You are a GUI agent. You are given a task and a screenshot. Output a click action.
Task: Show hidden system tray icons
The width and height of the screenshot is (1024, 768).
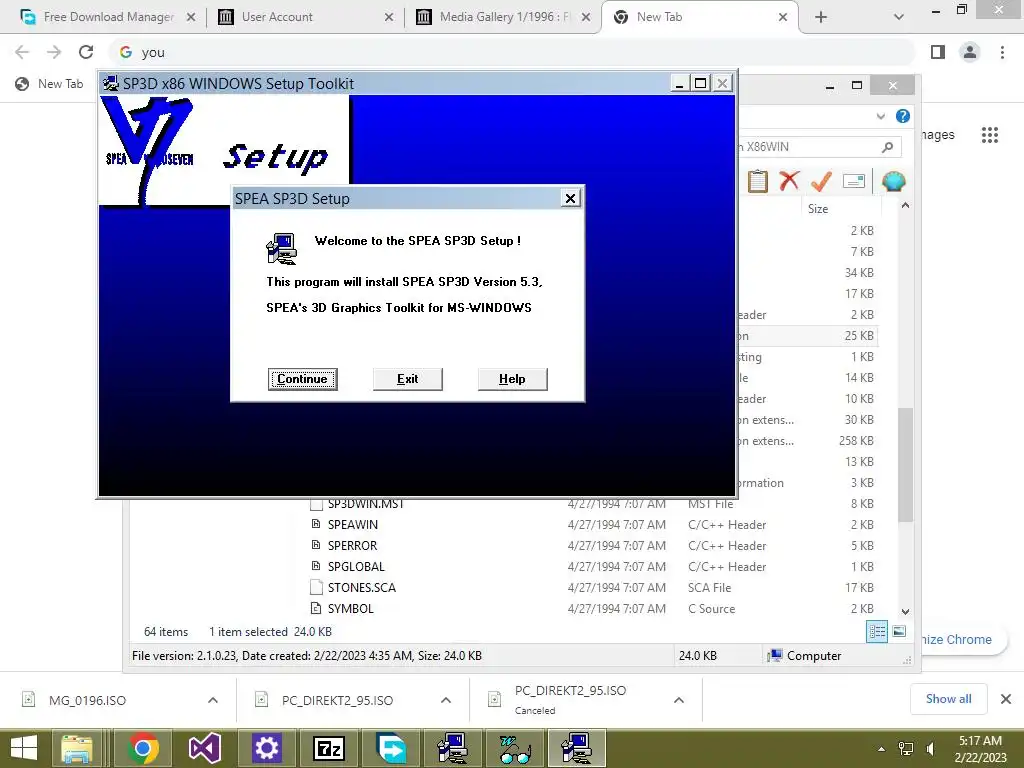[x=881, y=749]
